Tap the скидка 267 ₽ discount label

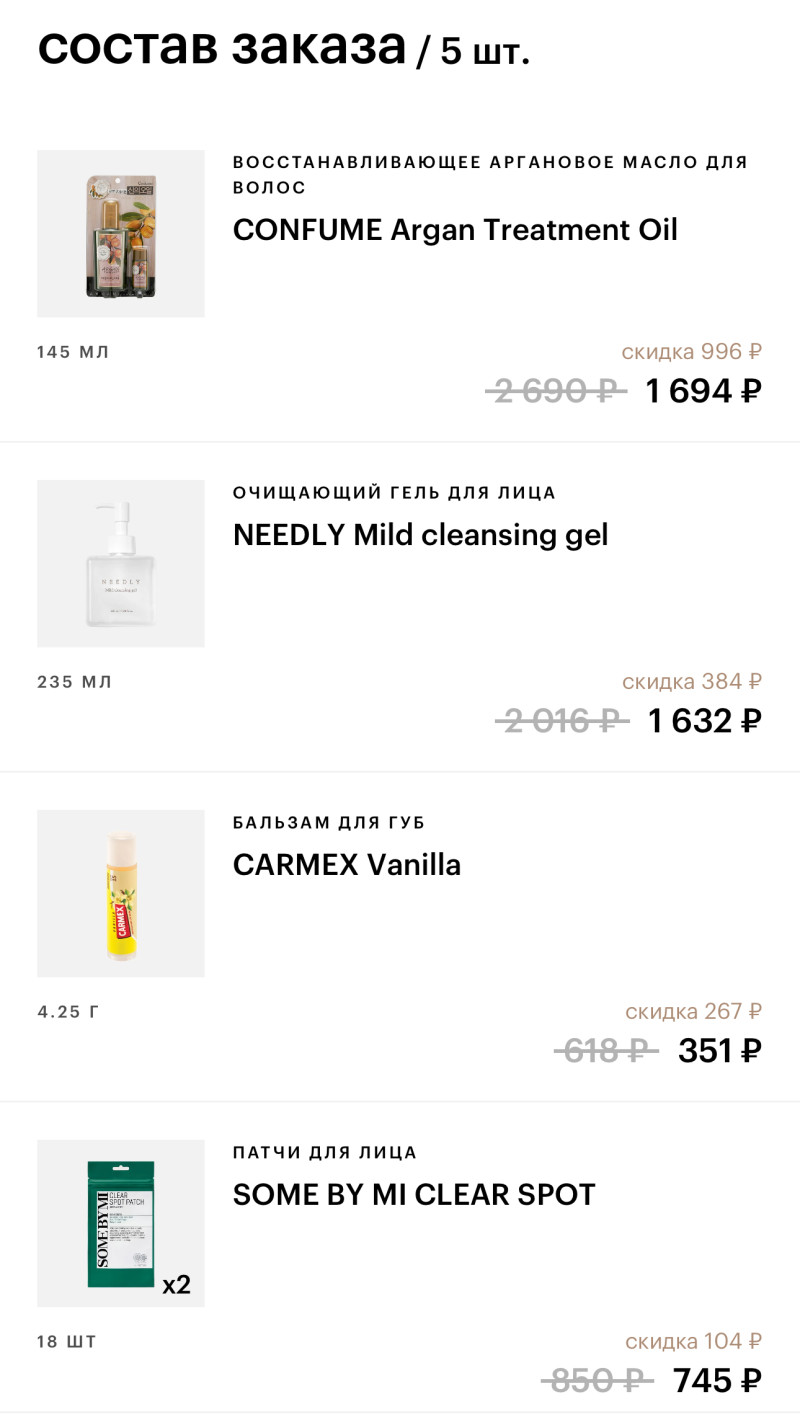coord(693,1011)
